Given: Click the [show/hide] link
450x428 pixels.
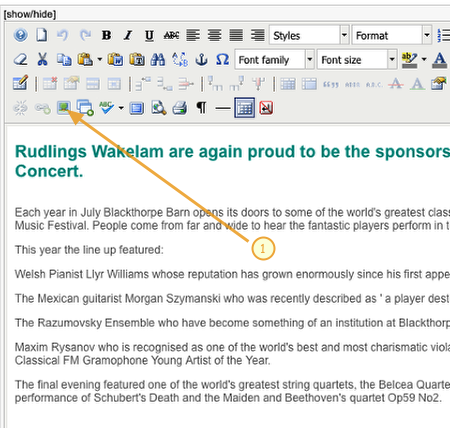Looking at the screenshot, I should coord(30,14).
